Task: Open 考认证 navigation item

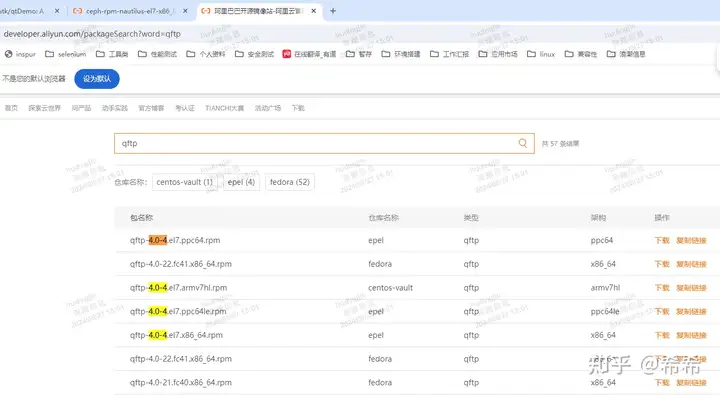Action: click(185, 108)
